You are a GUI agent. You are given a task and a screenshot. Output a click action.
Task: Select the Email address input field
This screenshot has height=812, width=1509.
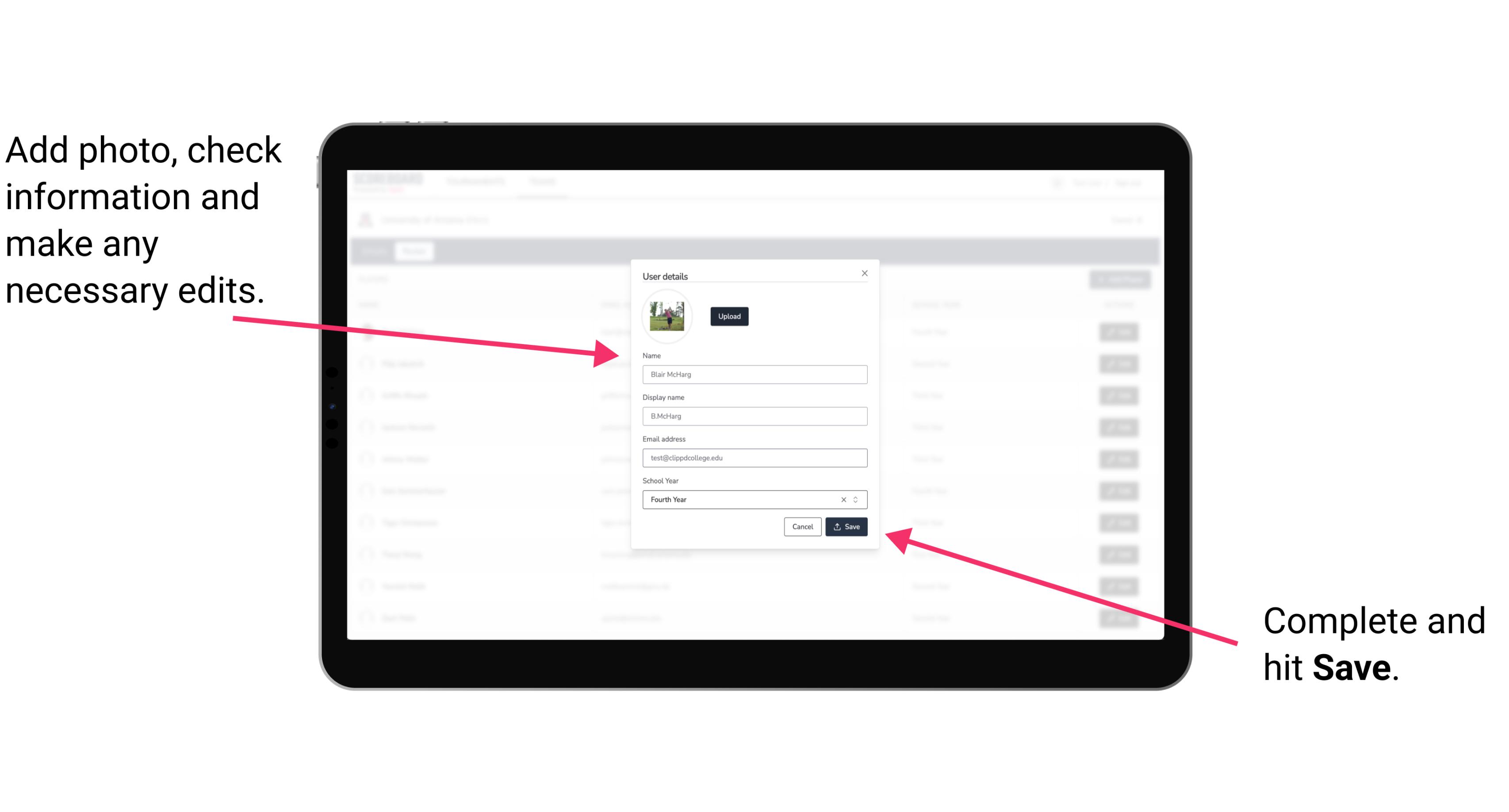(753, 458)
